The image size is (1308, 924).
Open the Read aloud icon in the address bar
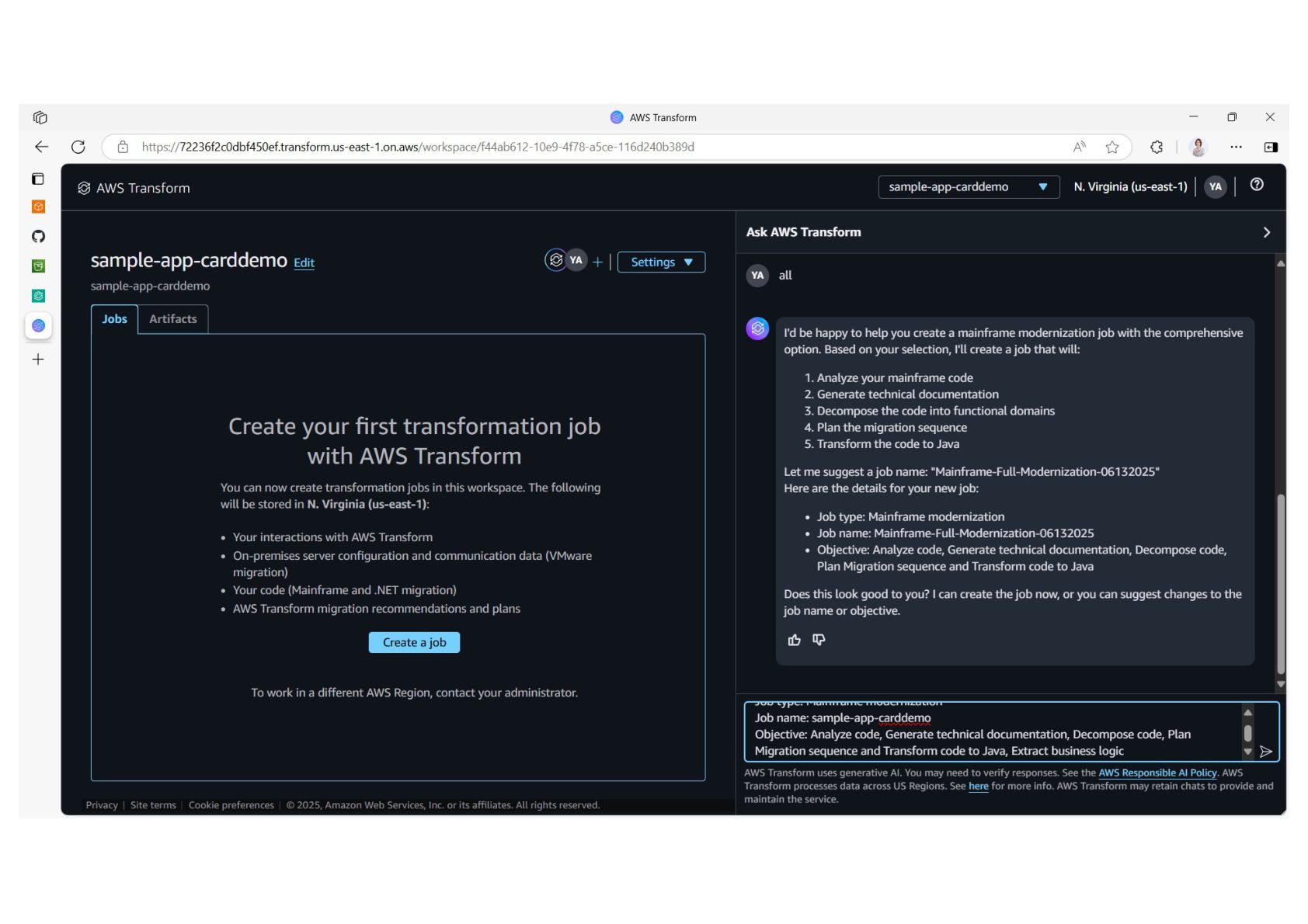[1080, 147]
